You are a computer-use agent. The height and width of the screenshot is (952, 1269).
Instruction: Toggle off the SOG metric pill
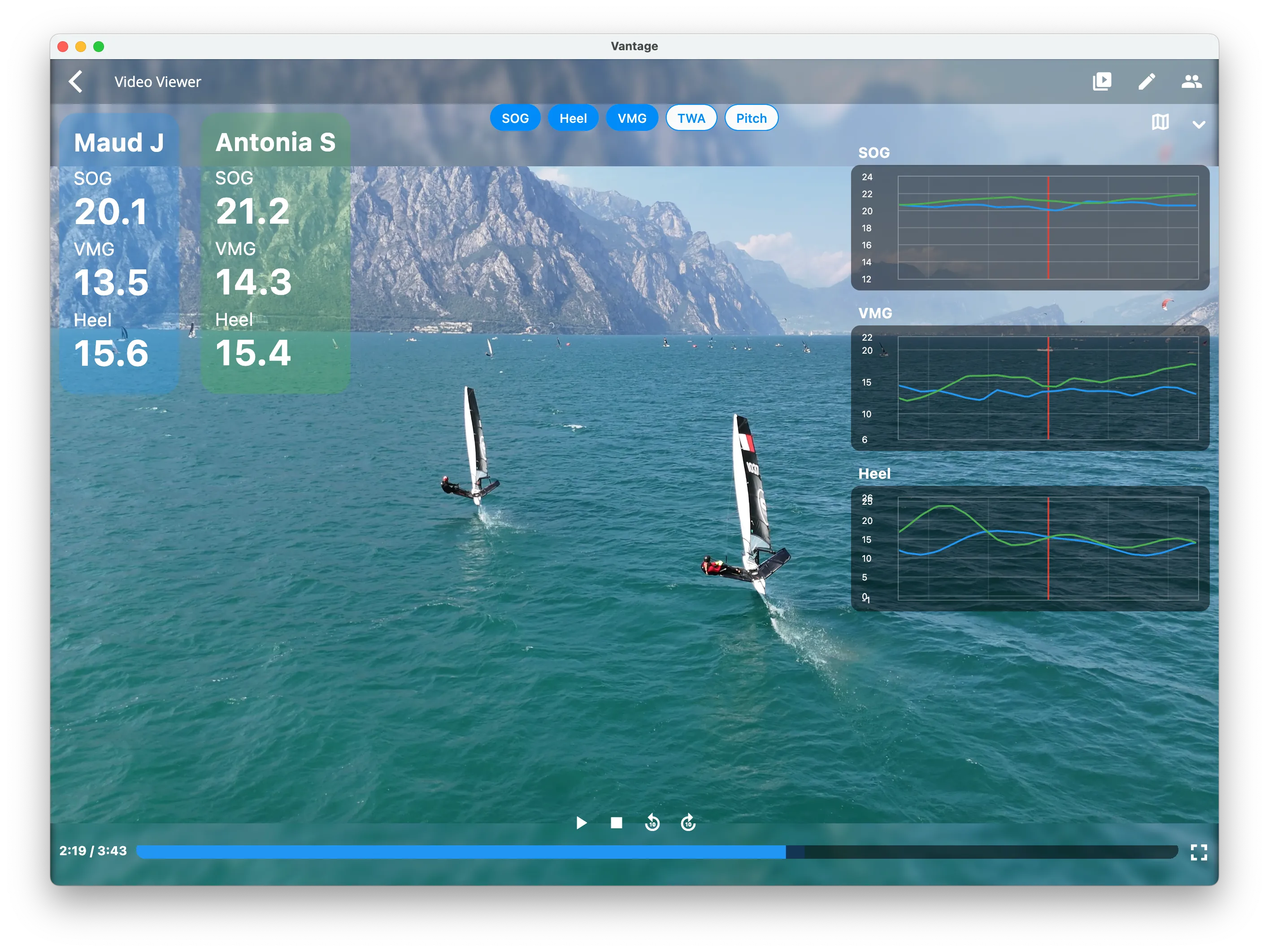(515, 117)
